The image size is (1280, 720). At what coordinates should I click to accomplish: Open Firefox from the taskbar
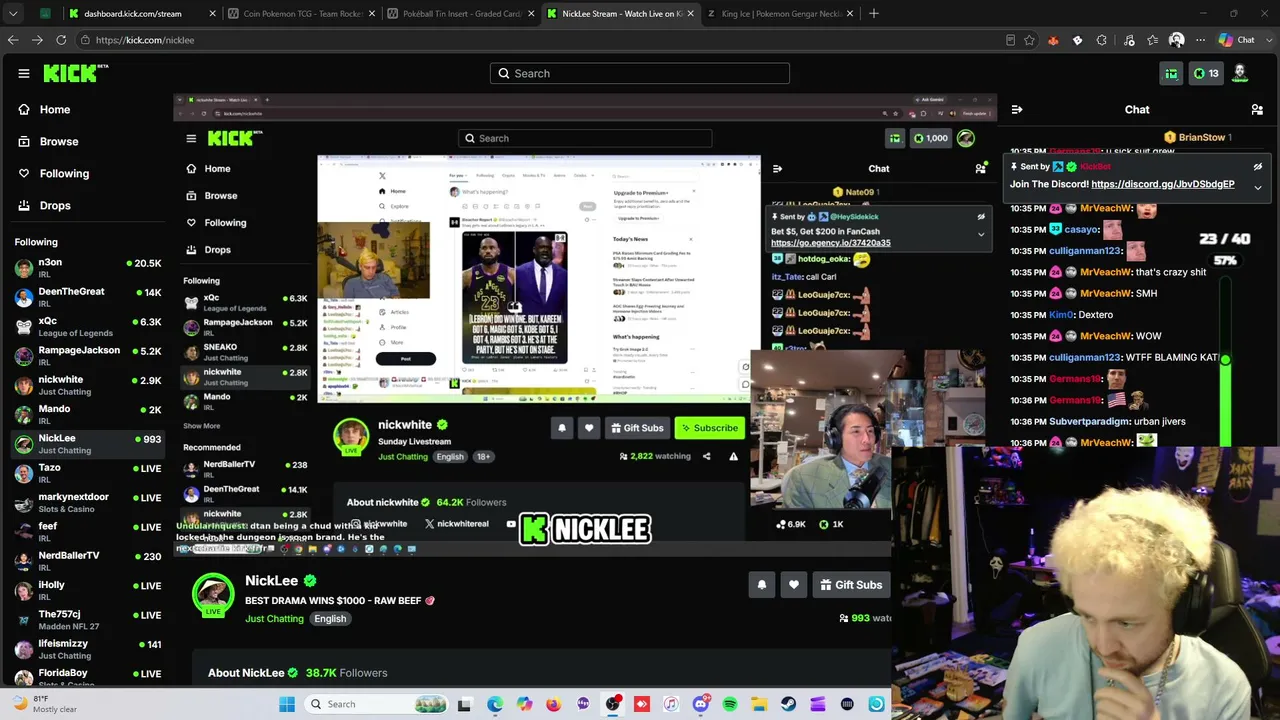[554, 704]
